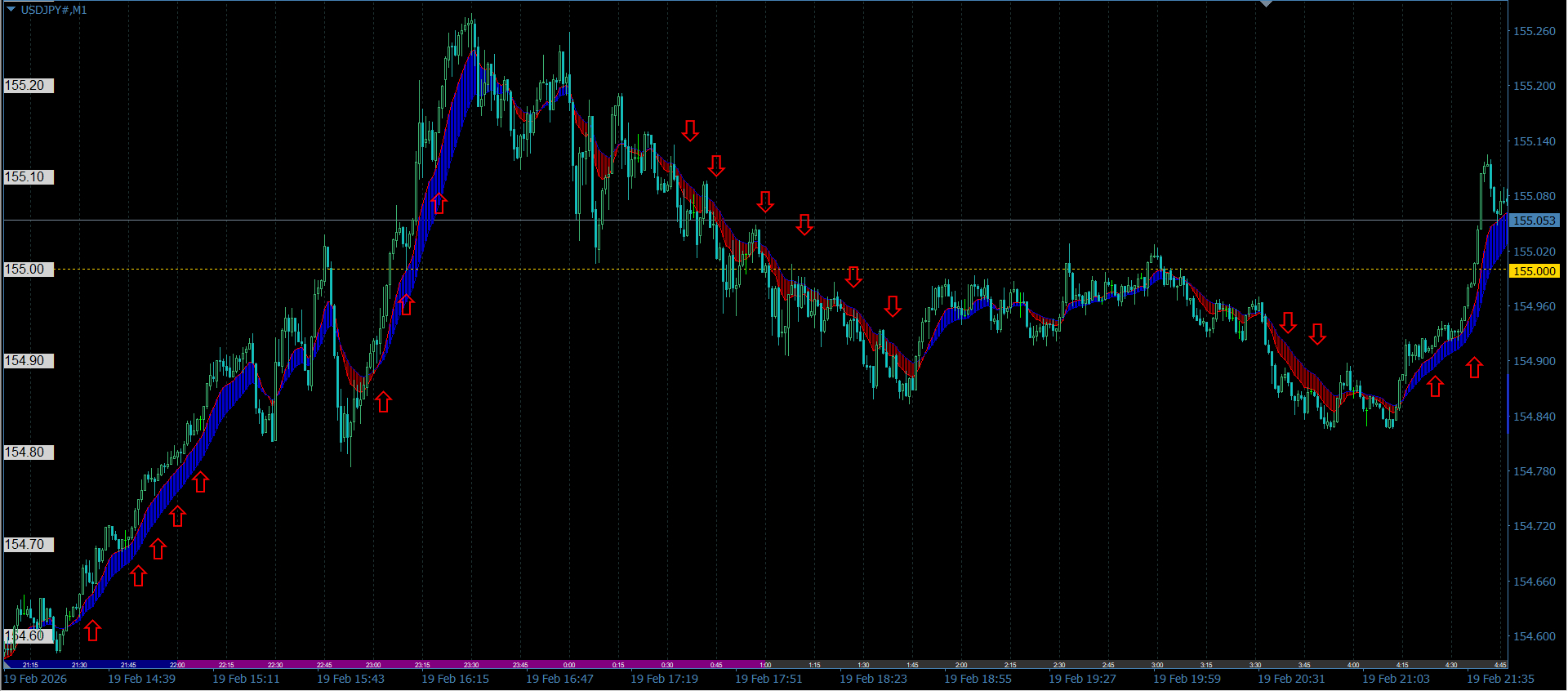Click the 154.80 price label on the left
1568x691 pixels.
coord(29,452)
